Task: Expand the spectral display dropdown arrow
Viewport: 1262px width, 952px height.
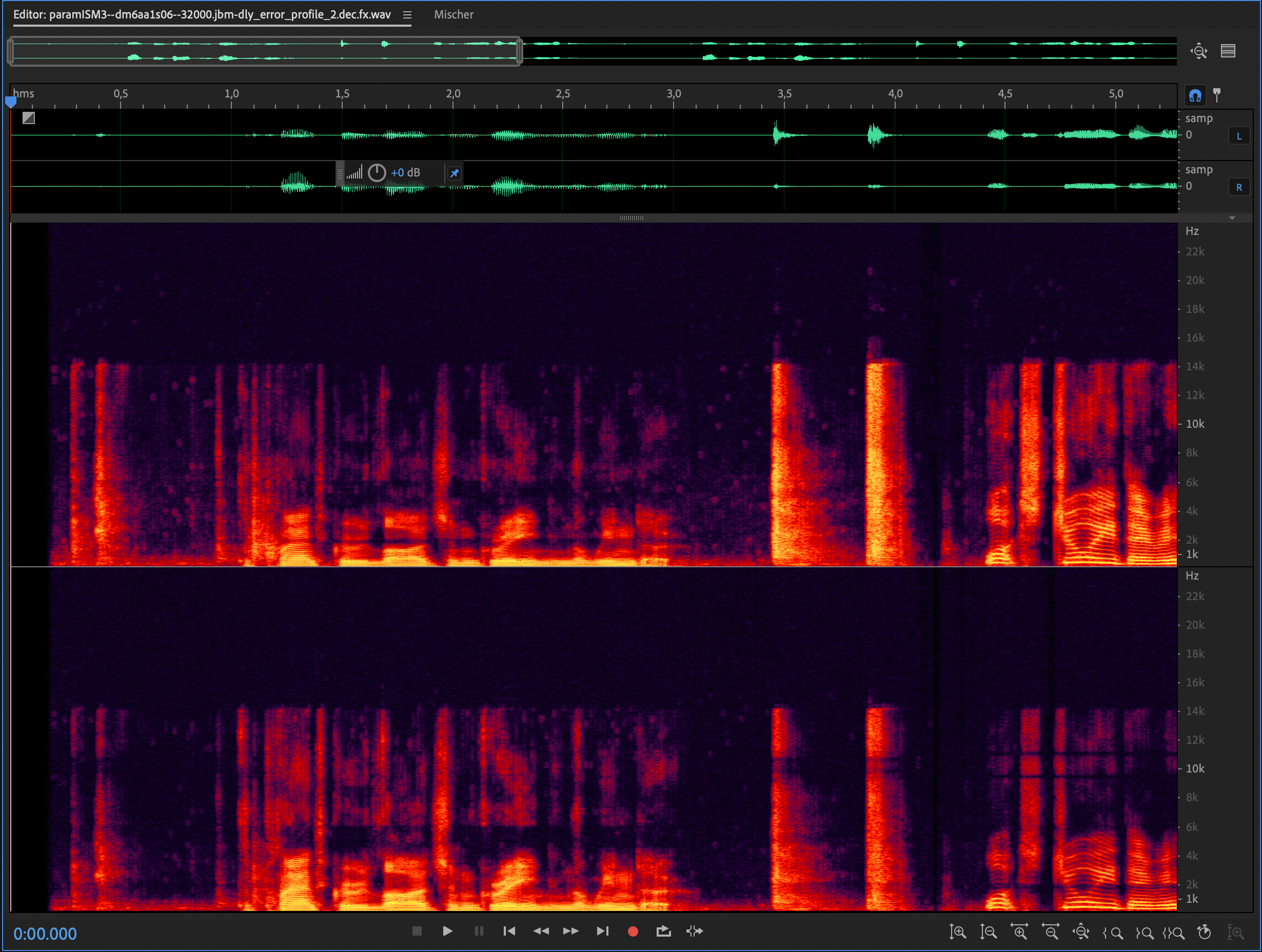Action: coord(1232,218)
